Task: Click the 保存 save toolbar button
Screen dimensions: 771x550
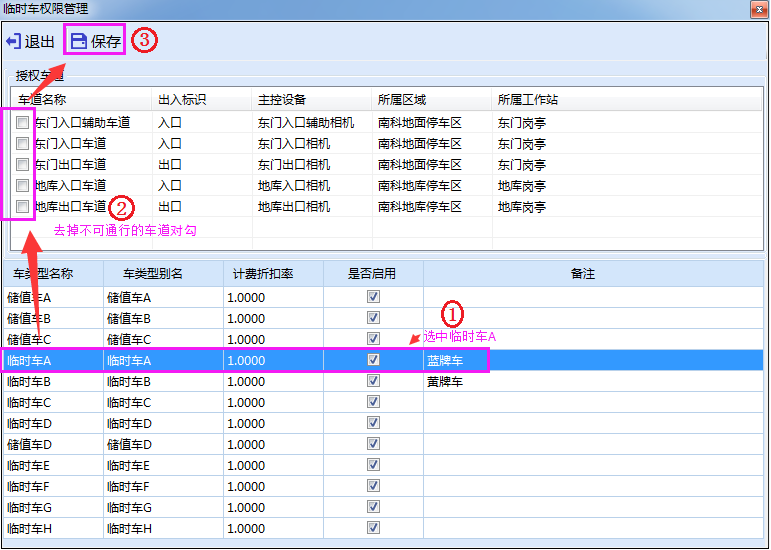Action: coord(95,41)
